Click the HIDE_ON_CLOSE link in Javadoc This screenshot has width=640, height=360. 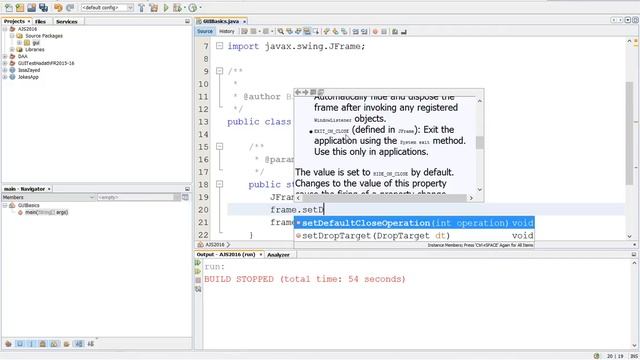pyautogui.click(x=390, y=173)
